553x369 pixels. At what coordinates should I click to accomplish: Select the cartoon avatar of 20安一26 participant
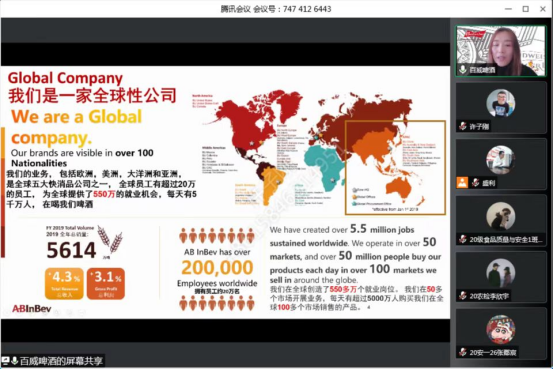click(x=500, y=329)
